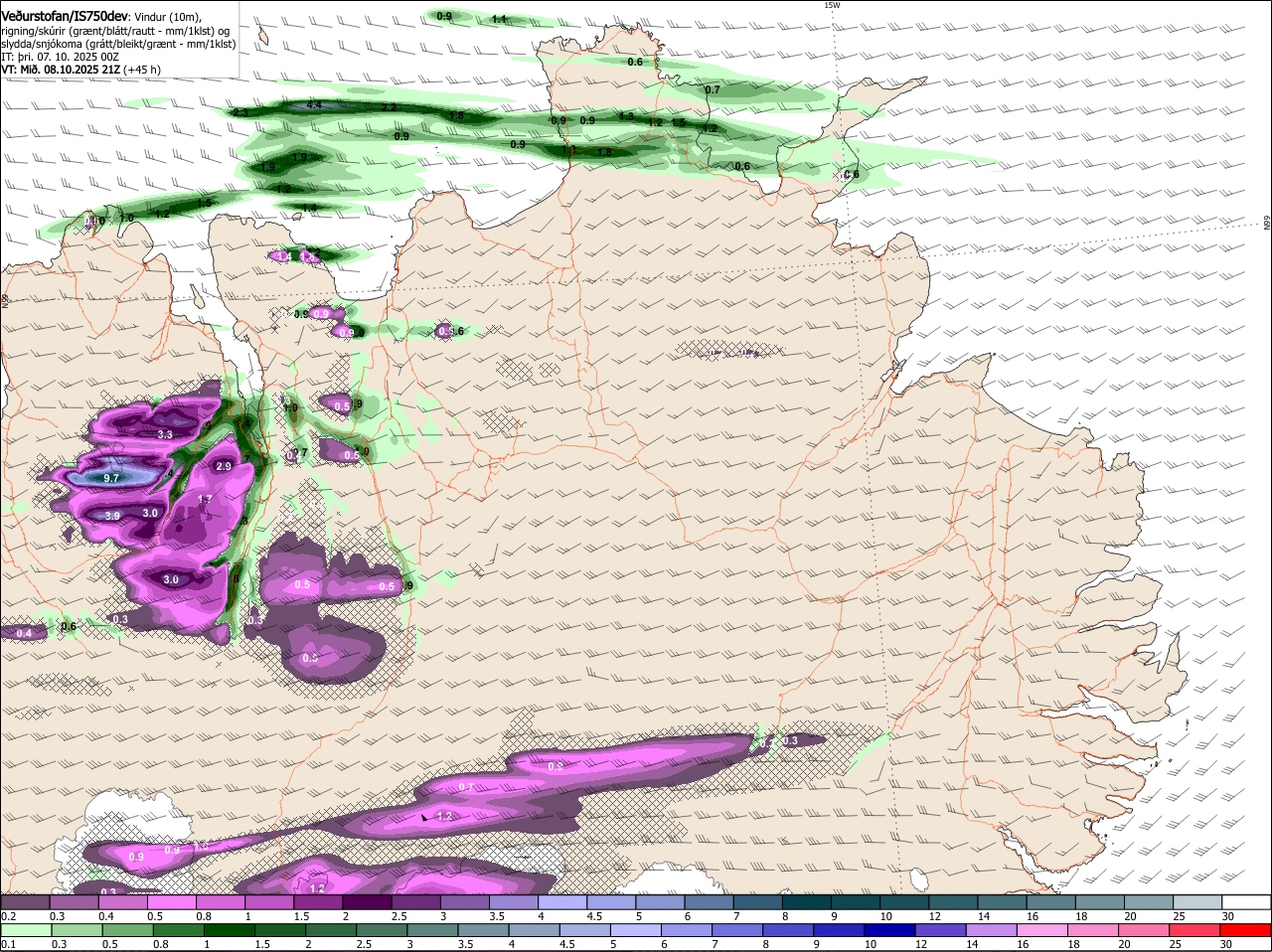1272x952 pixels.
Task: Click dark teal swatch between 8 and 9, purple scale
Action: point(807,901)
